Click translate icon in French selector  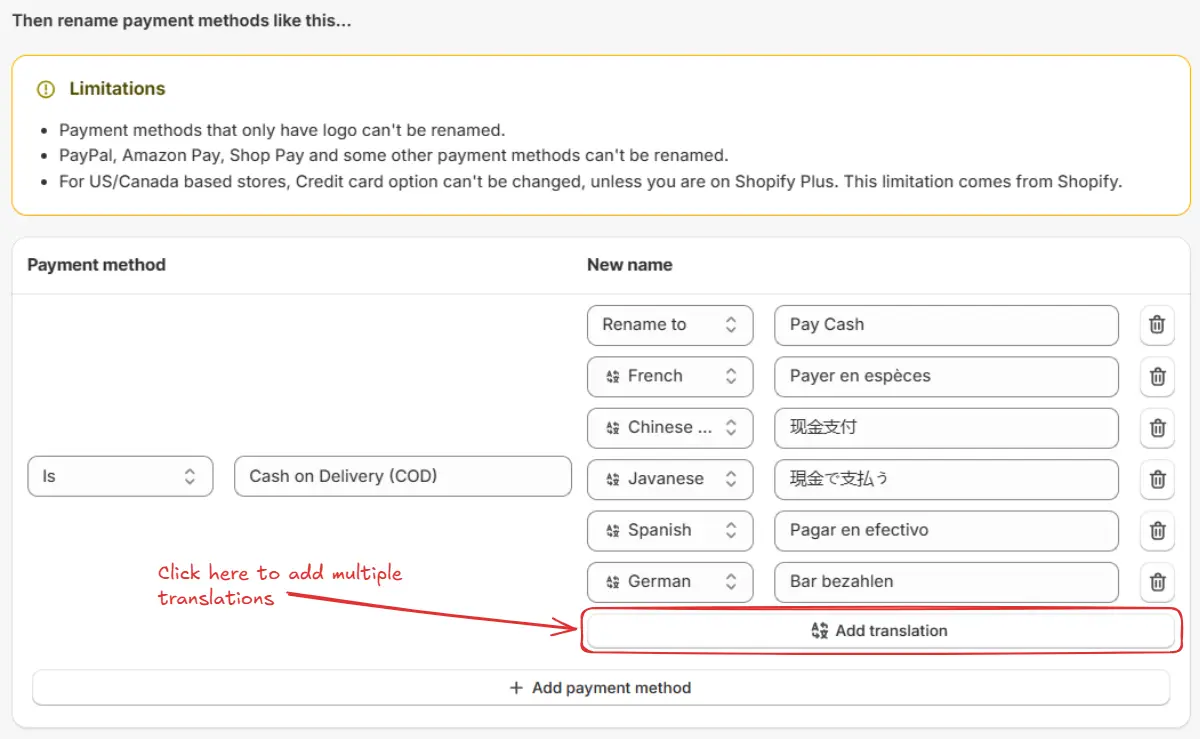coord(613,377)
